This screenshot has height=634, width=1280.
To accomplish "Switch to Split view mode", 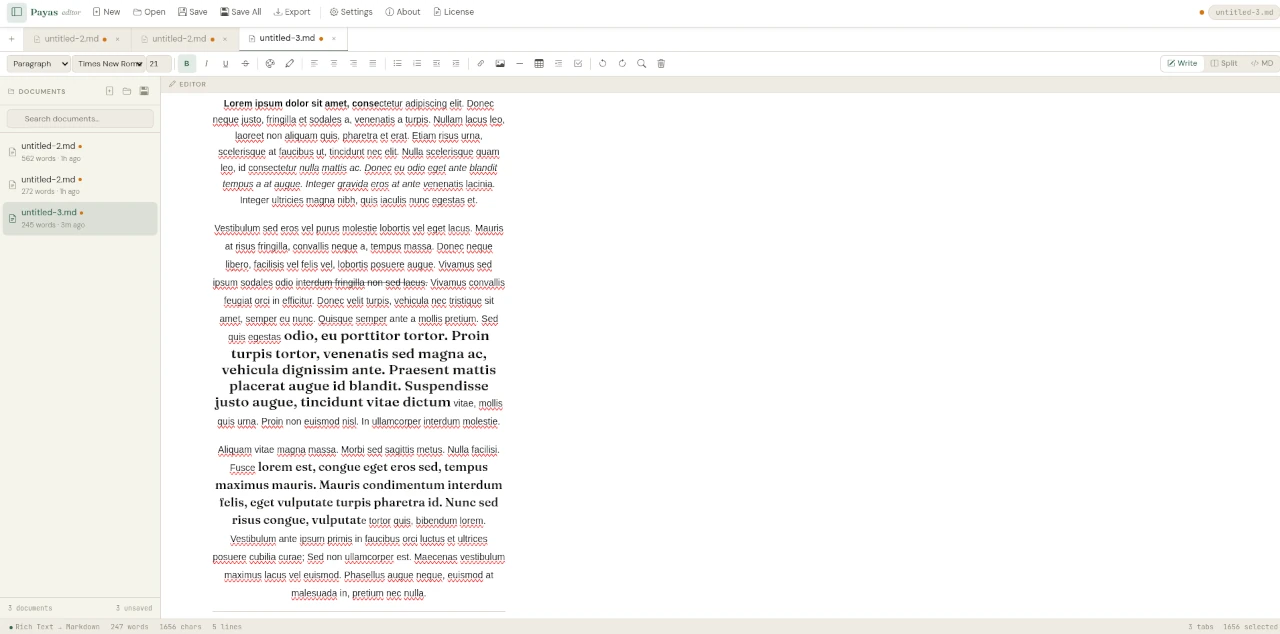I will (1224, 63).
